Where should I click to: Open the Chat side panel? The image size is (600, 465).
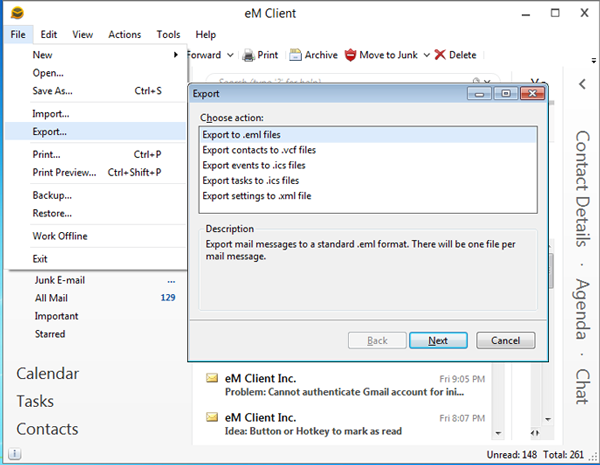582,387
